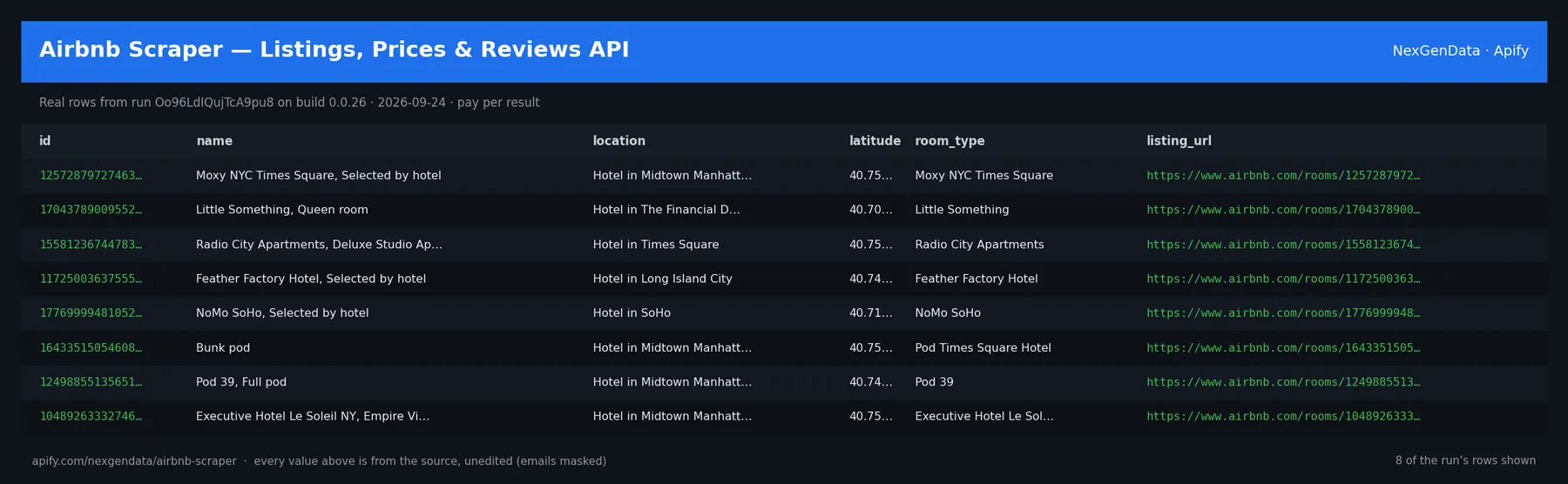The image size is (1568, 484).
Task: Open listing URL for Bunk pod row
Action: [x=1283, y=347]
